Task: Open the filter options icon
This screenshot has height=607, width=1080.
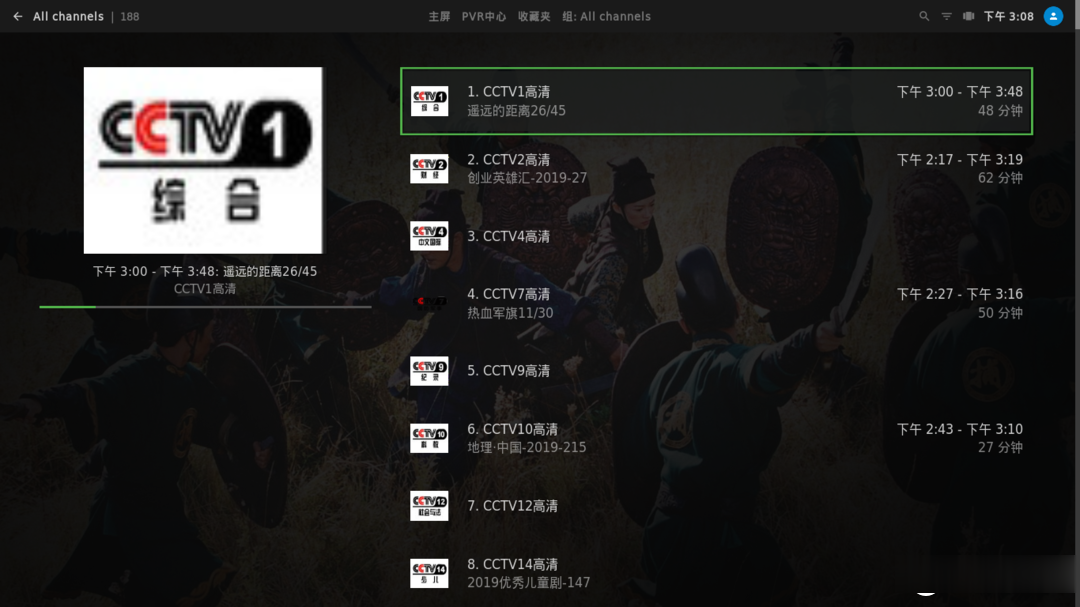Action: point(946,17)
